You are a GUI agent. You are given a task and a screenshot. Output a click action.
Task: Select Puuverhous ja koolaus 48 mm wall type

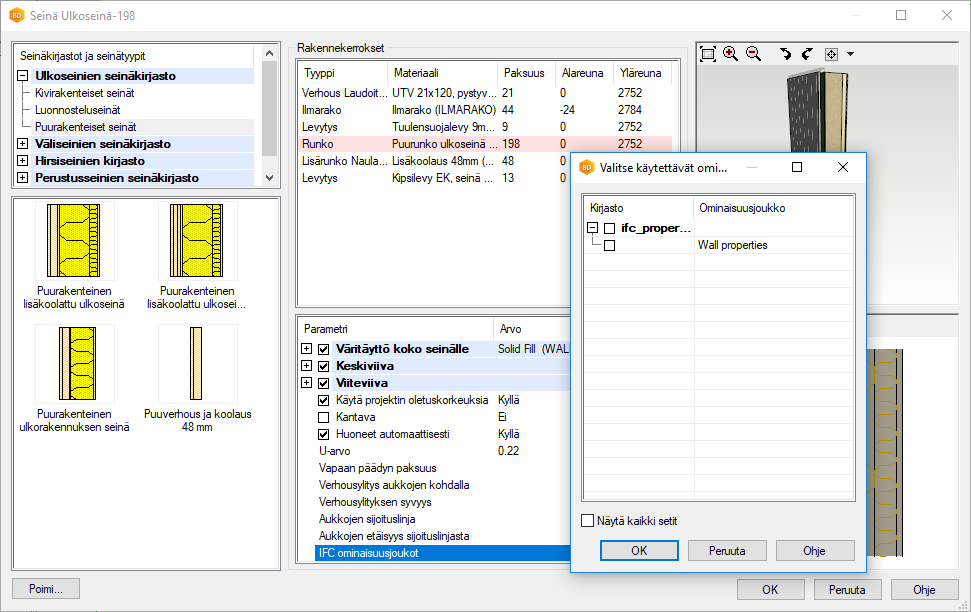pyautogui.click(x=197, y=365)
